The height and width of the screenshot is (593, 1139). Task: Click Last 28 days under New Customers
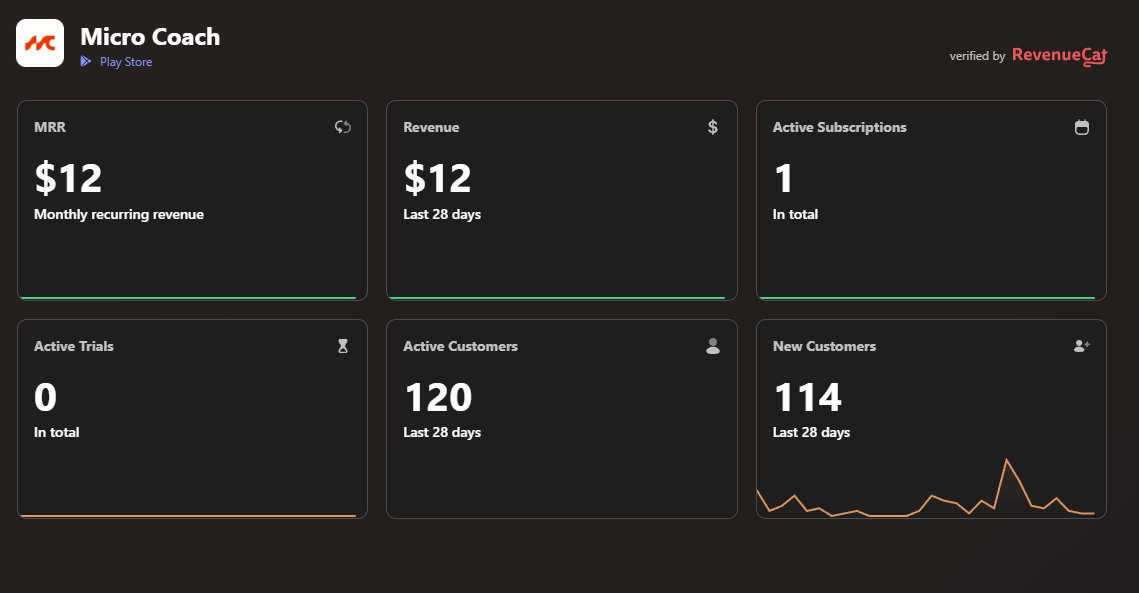pos(811,432)
